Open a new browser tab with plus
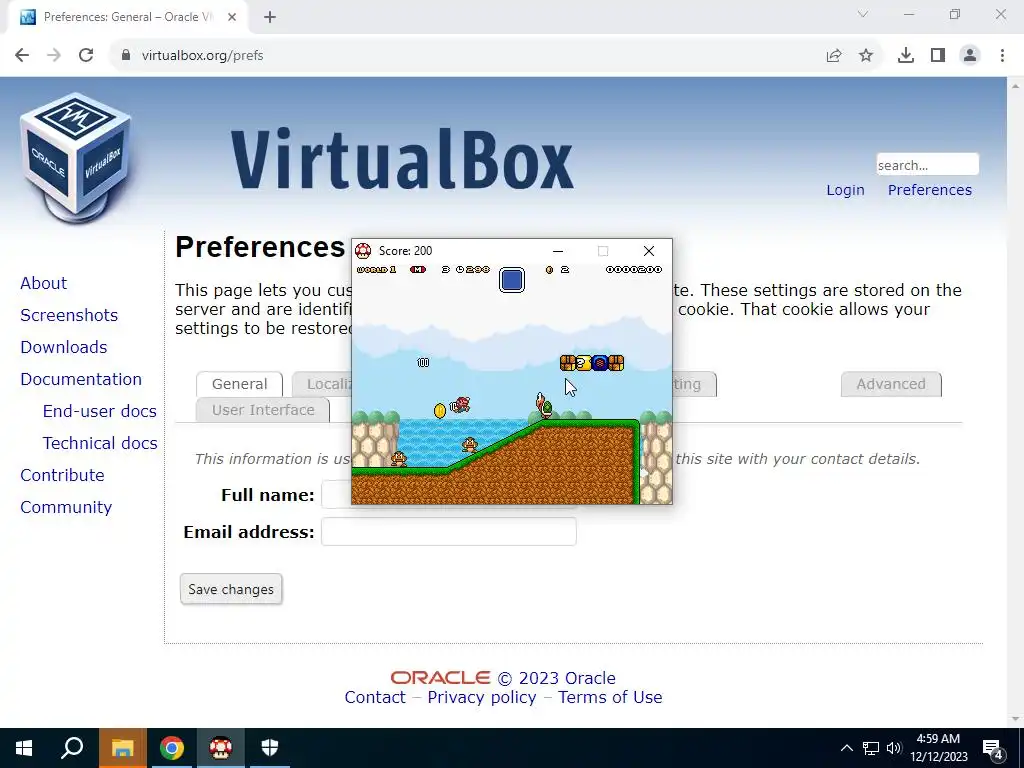 tap(270, 17)
